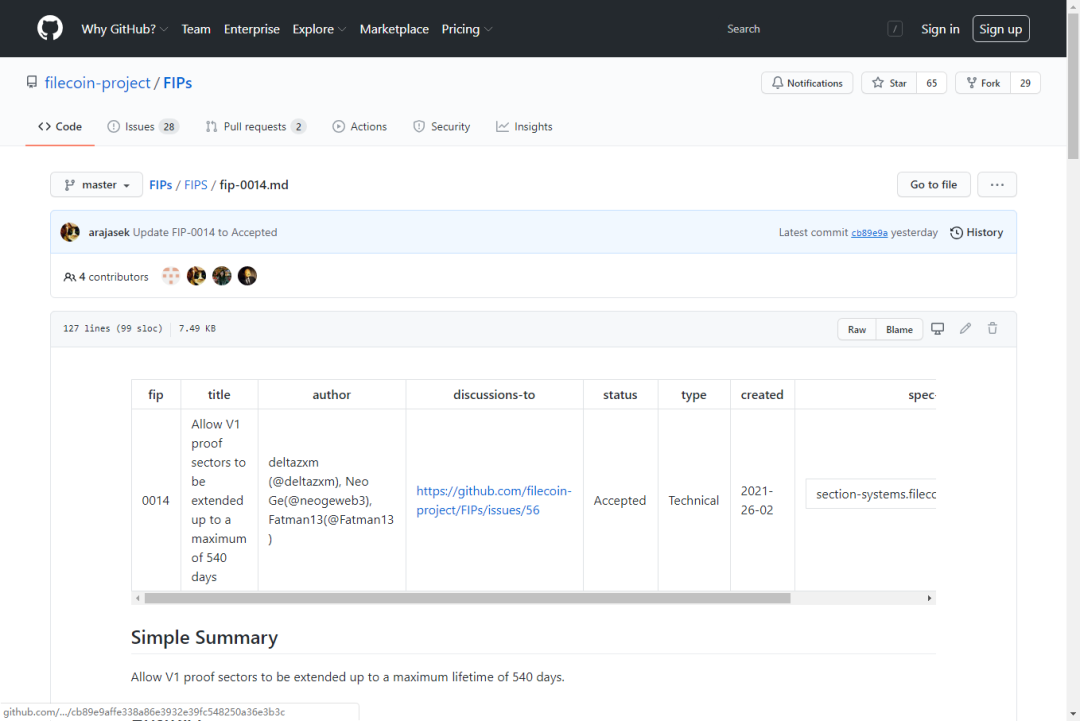The width and height of the screenshot is (1080, 721).
Task: Click the Sign up button
Action: pyautogui.click(x=1001, y=29)
